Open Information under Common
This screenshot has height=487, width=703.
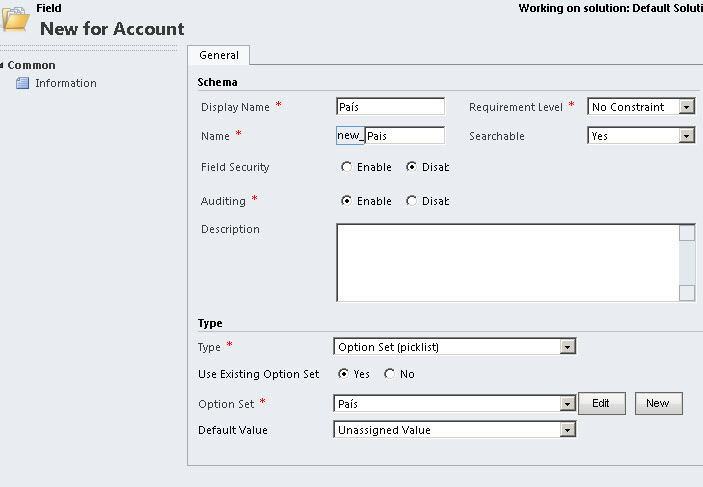(66, 83)
